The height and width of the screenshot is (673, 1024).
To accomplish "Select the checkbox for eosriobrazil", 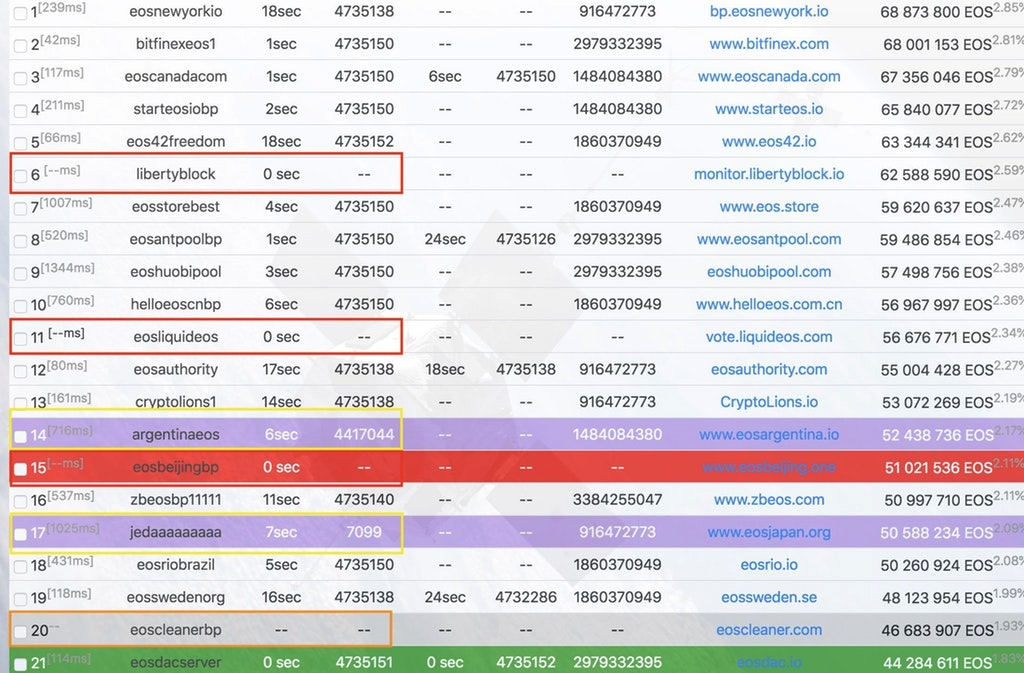I will click(x=20, y=566).
